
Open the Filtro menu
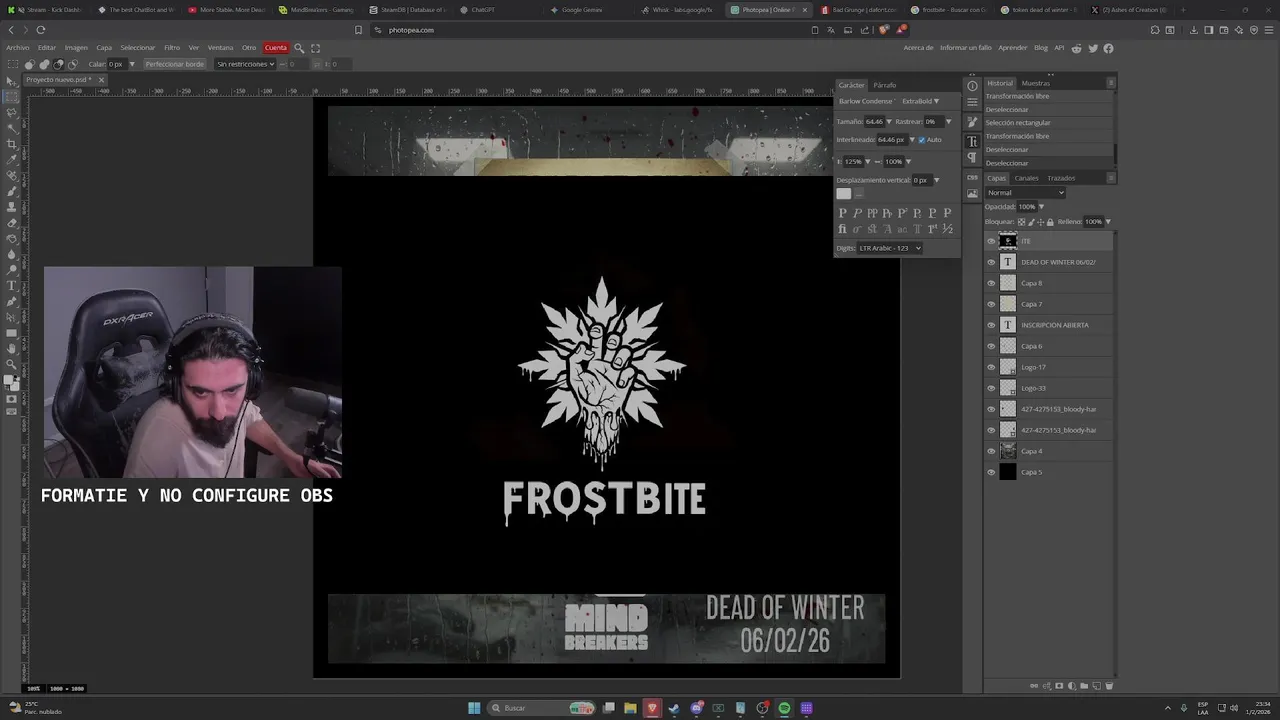point(172,48)
